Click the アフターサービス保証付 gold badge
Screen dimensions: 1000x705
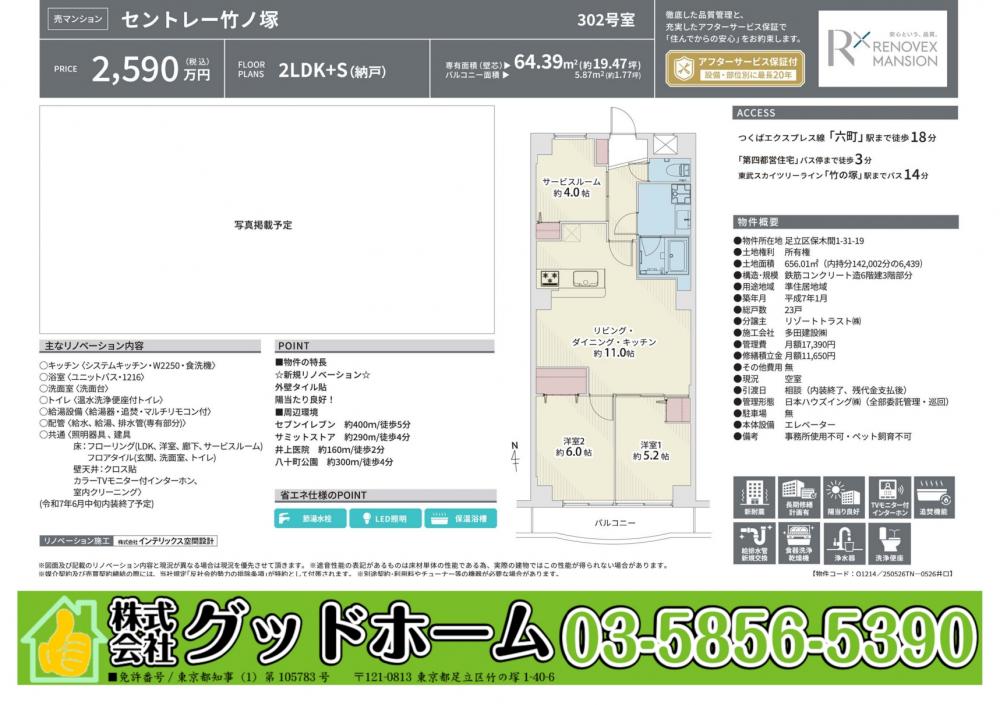pos(735,68)
